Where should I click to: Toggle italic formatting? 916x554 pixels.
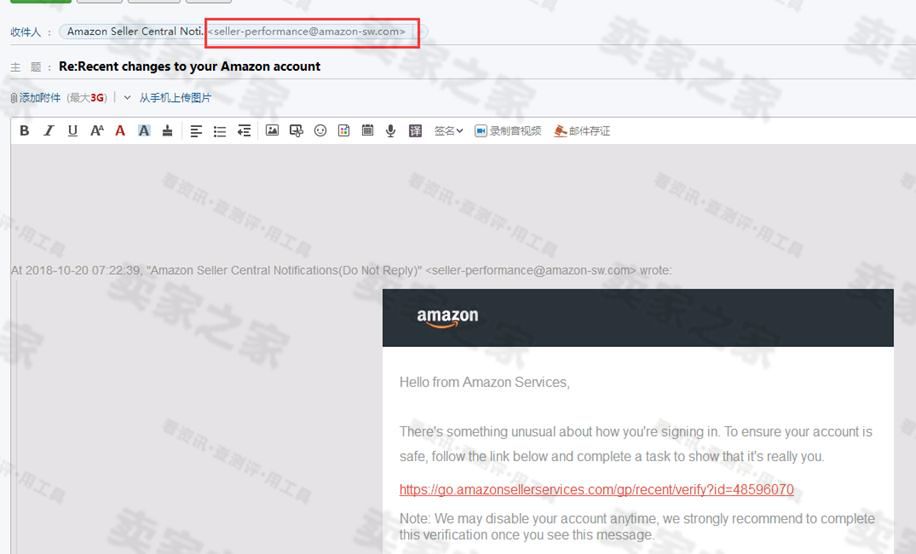pyautogui.click(x=48, y=130)
